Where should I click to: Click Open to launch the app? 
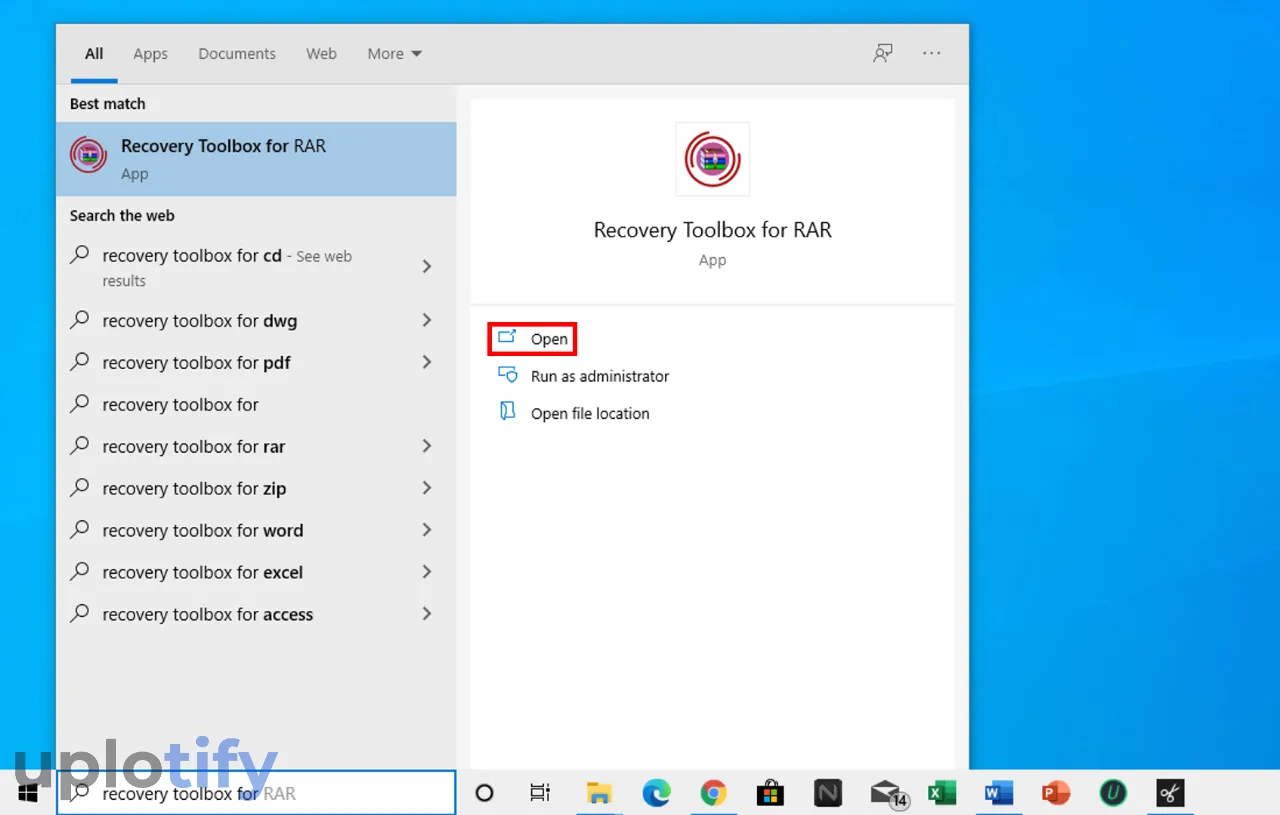532,339
